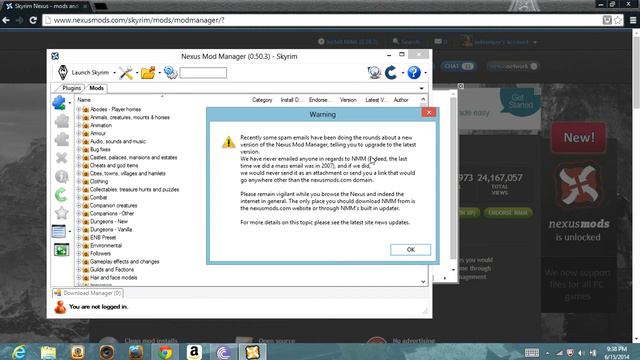Click the orange user login icon
The height and width of the screenshot is (360, 640).
click(60, 307)
